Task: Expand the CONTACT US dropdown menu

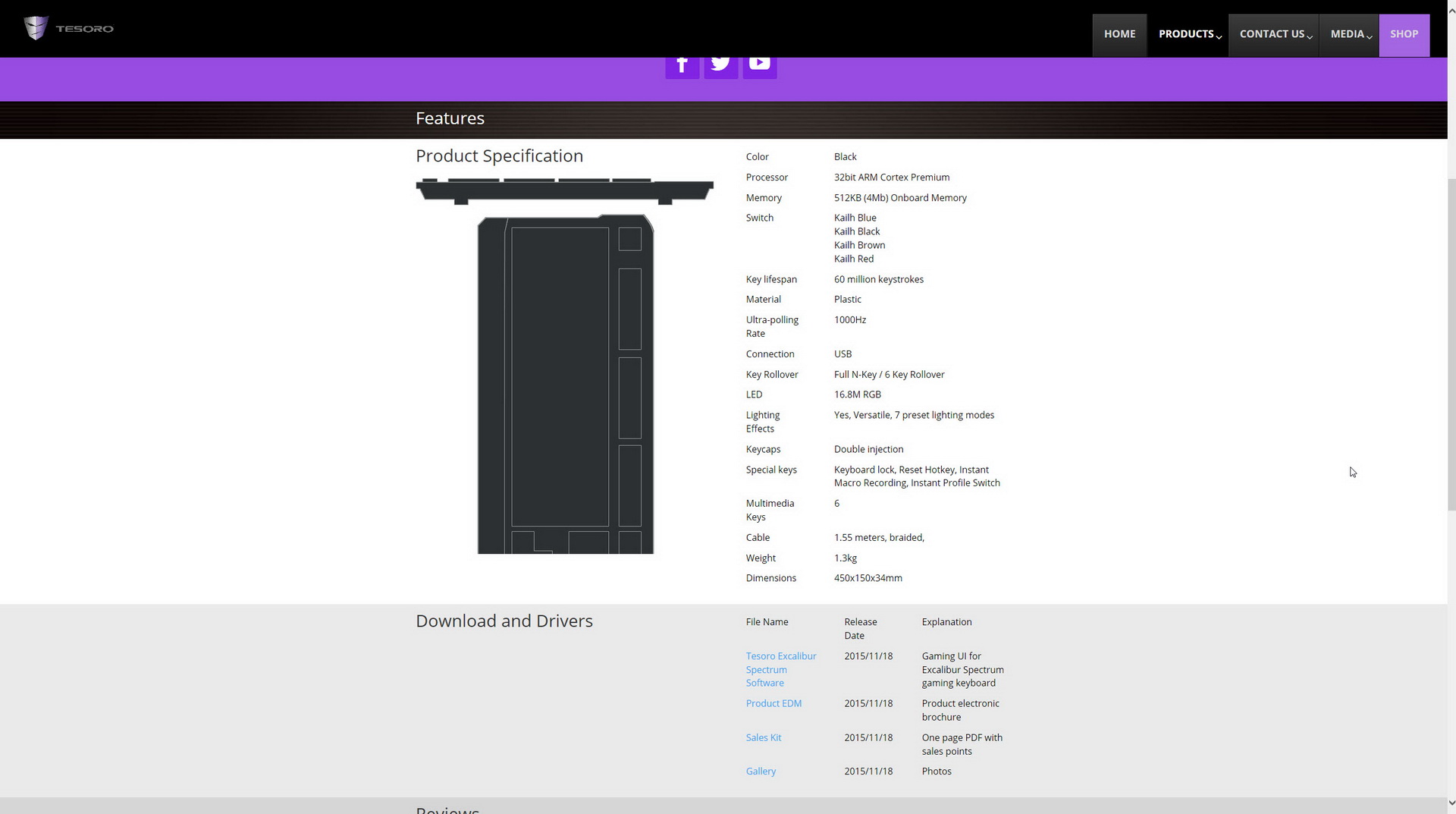Action: [x=1274, y=35]
